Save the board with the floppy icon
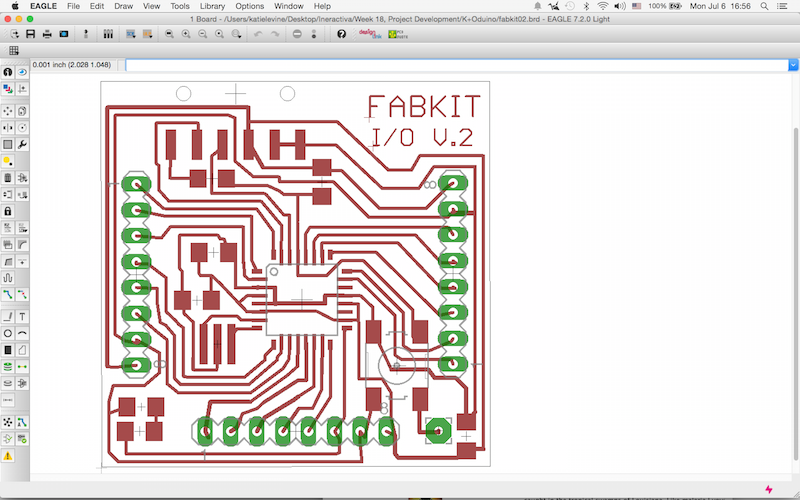800x500 pixels. (x=31, y=34)
